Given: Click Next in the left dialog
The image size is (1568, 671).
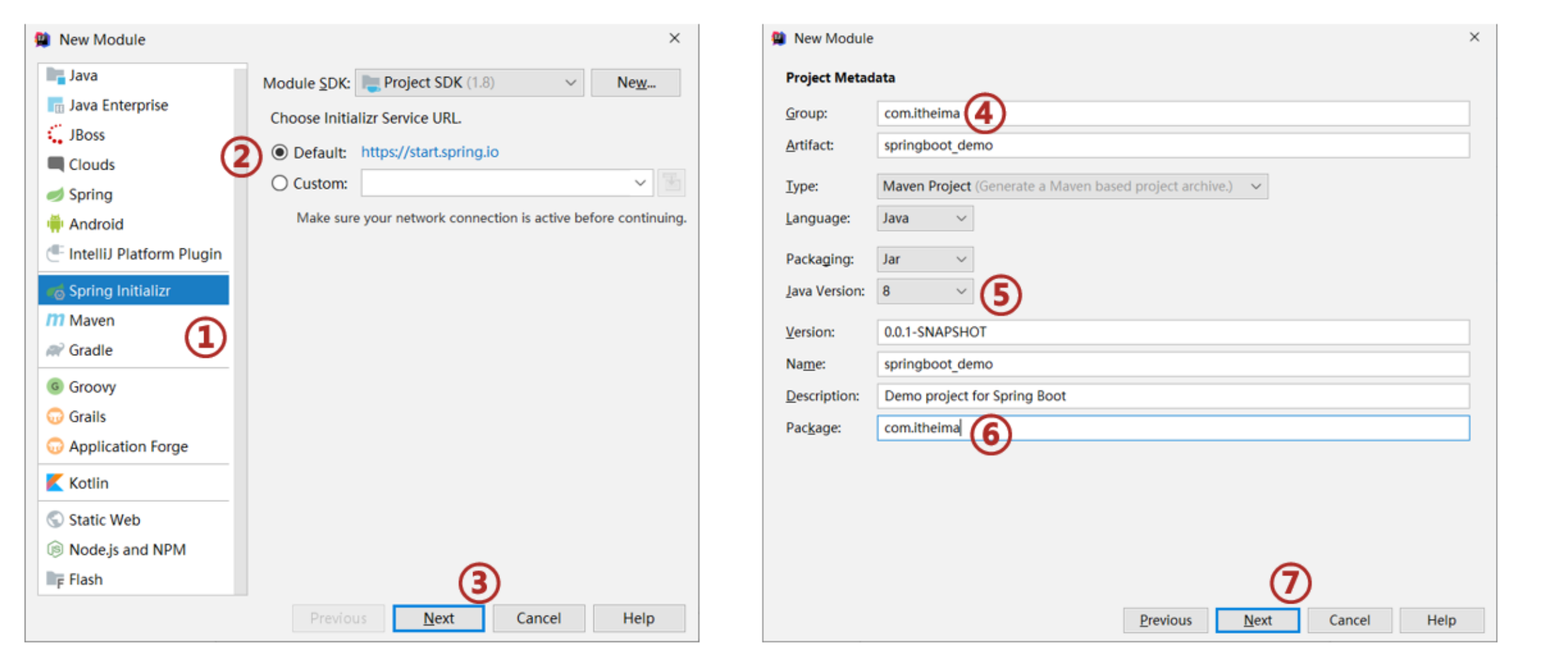Looking at the screenshot, I should point(439,618).
